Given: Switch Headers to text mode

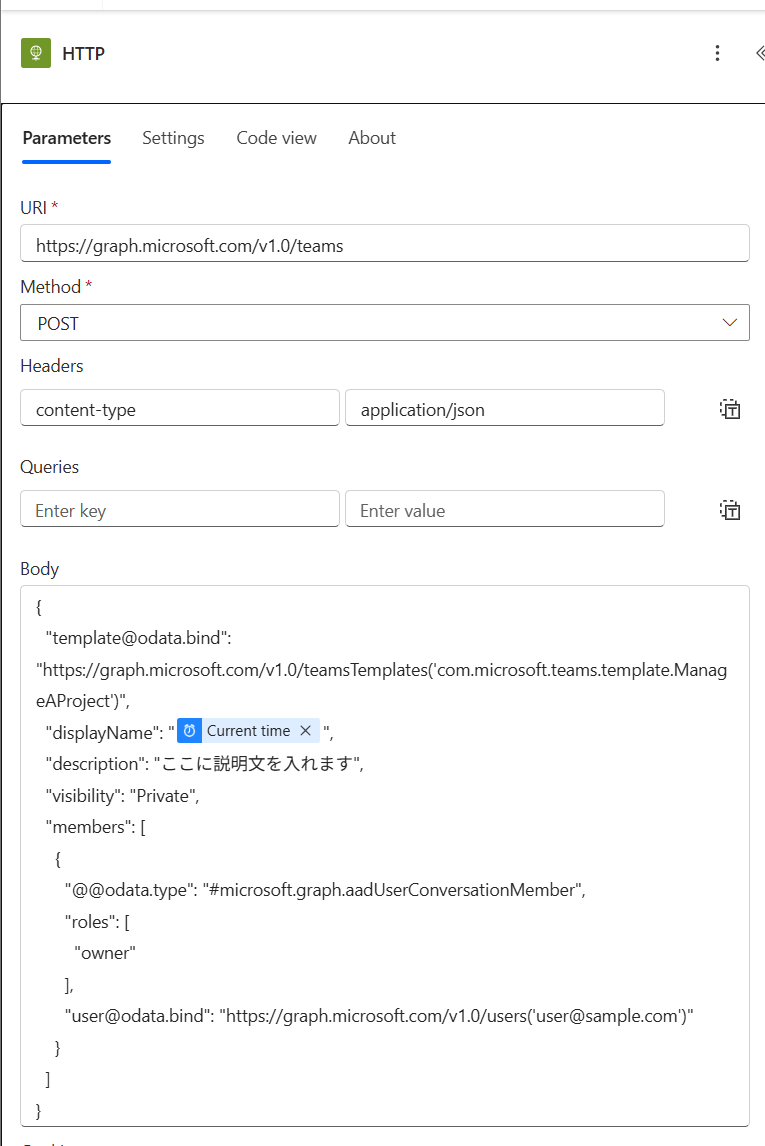Looking at the screenshot, I should coord(730,408).
